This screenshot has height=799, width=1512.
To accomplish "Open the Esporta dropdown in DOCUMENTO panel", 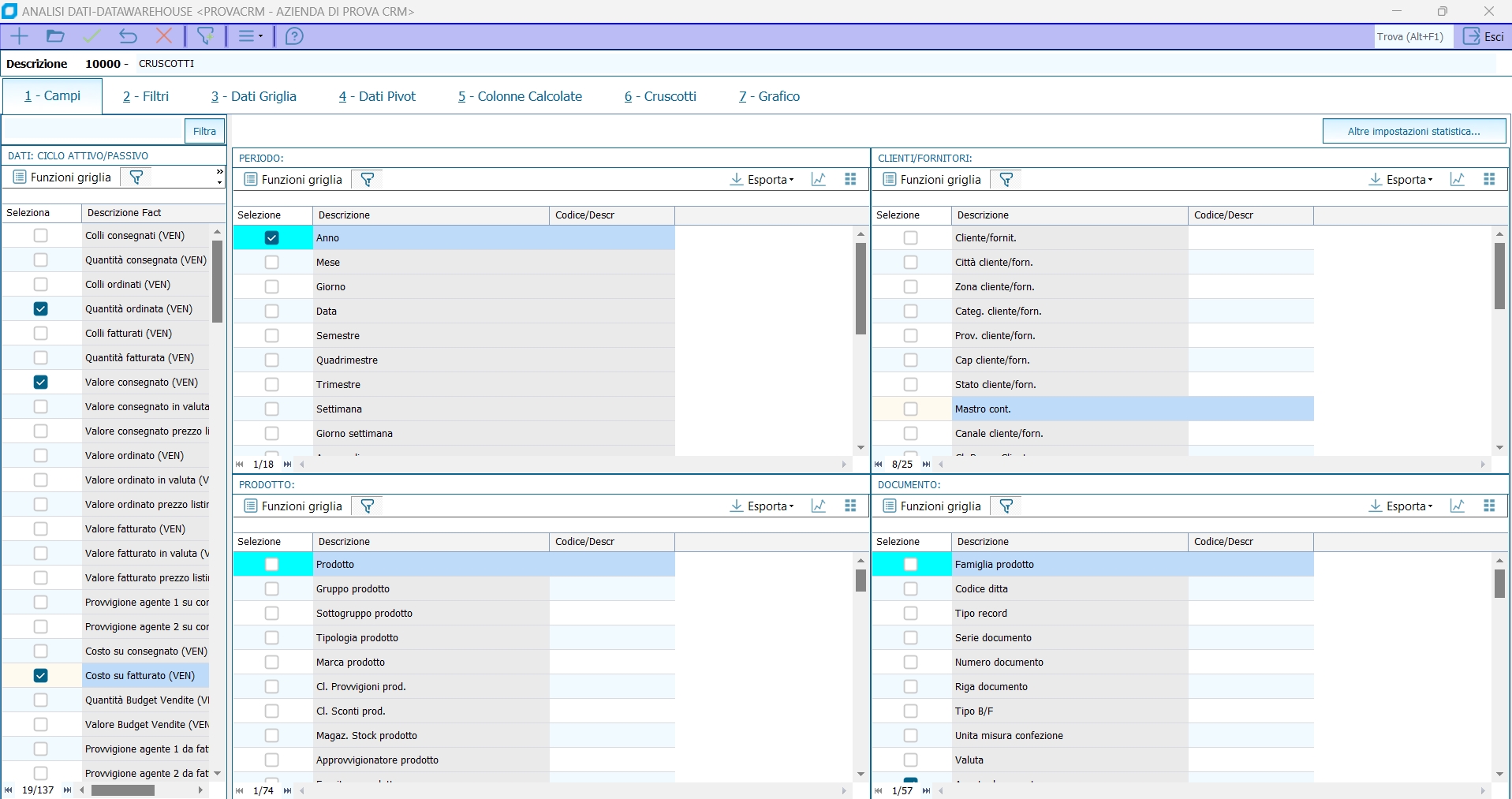I will tap(1401, 506).
